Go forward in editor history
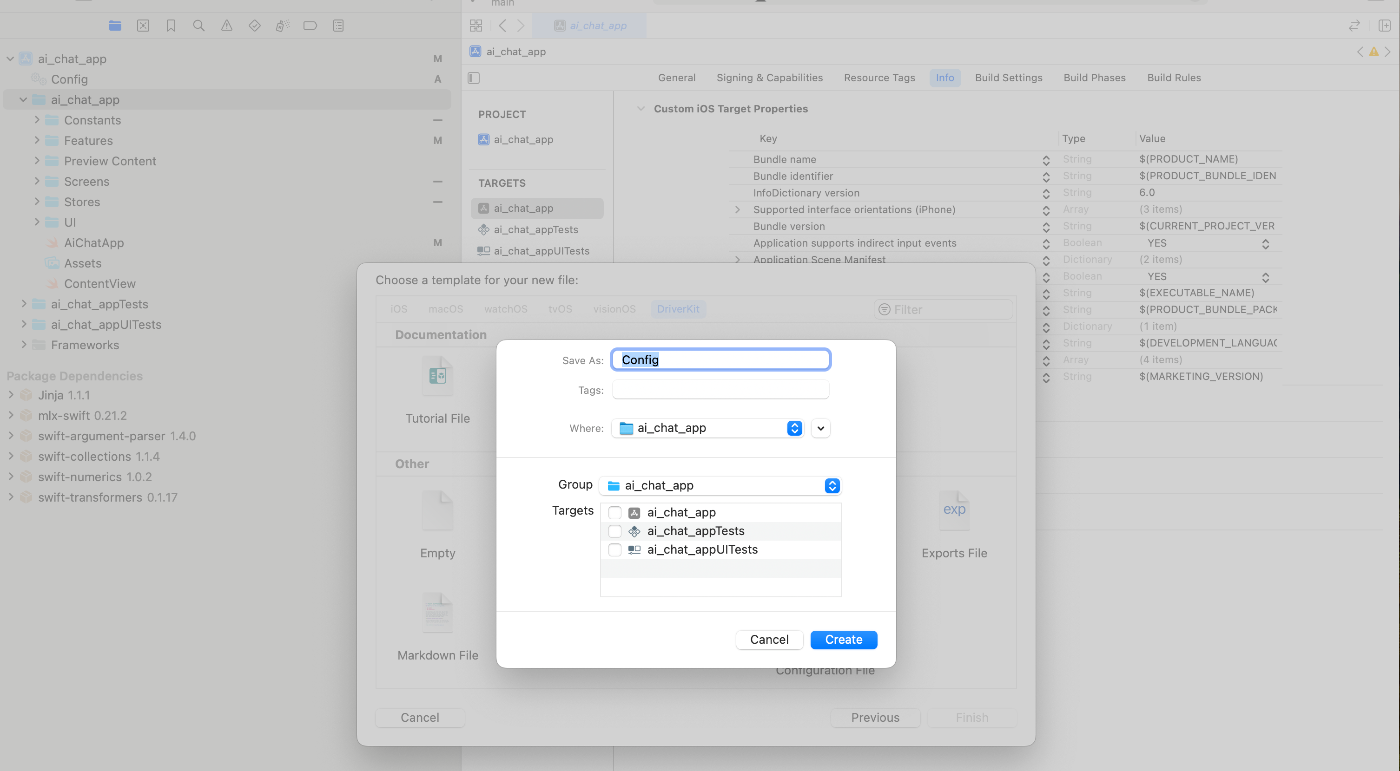This screenshot has width=1400, height=771. coord(520,26)
